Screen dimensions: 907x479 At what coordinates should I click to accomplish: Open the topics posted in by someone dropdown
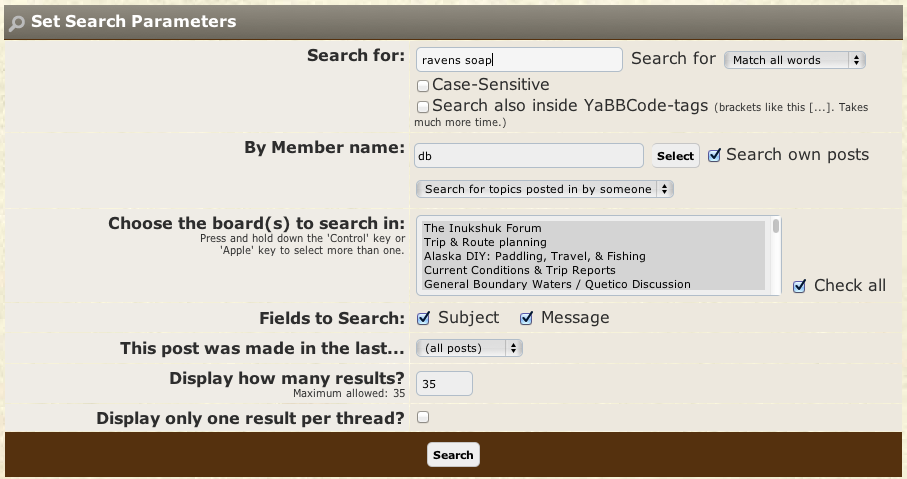[x=544, y=189]
